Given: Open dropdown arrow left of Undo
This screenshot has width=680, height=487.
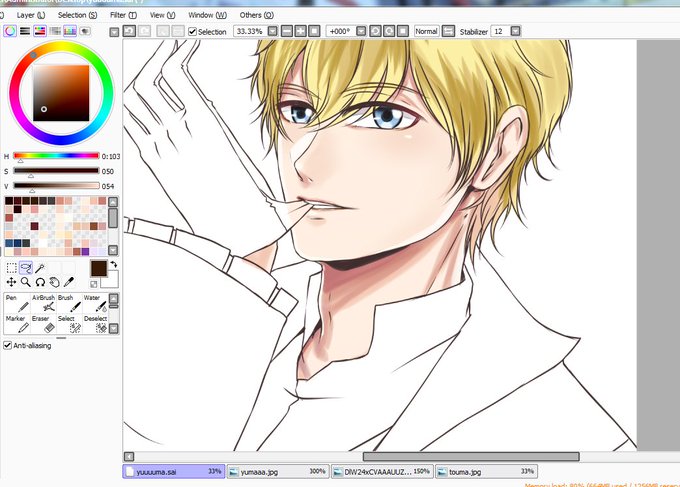Looking at the screenshot, I should [114, 32].
